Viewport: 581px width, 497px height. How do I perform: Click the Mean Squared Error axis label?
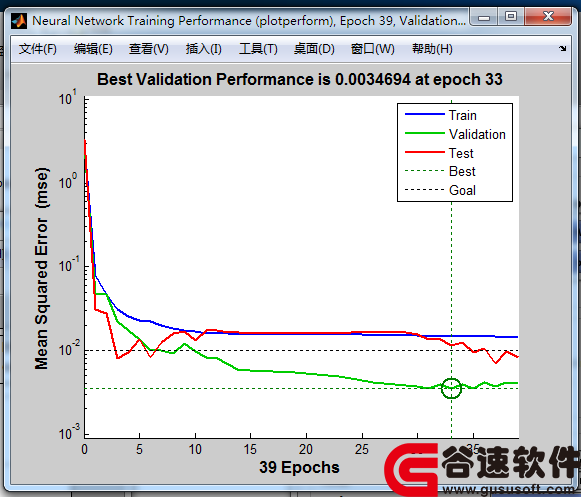click(42, 268)
